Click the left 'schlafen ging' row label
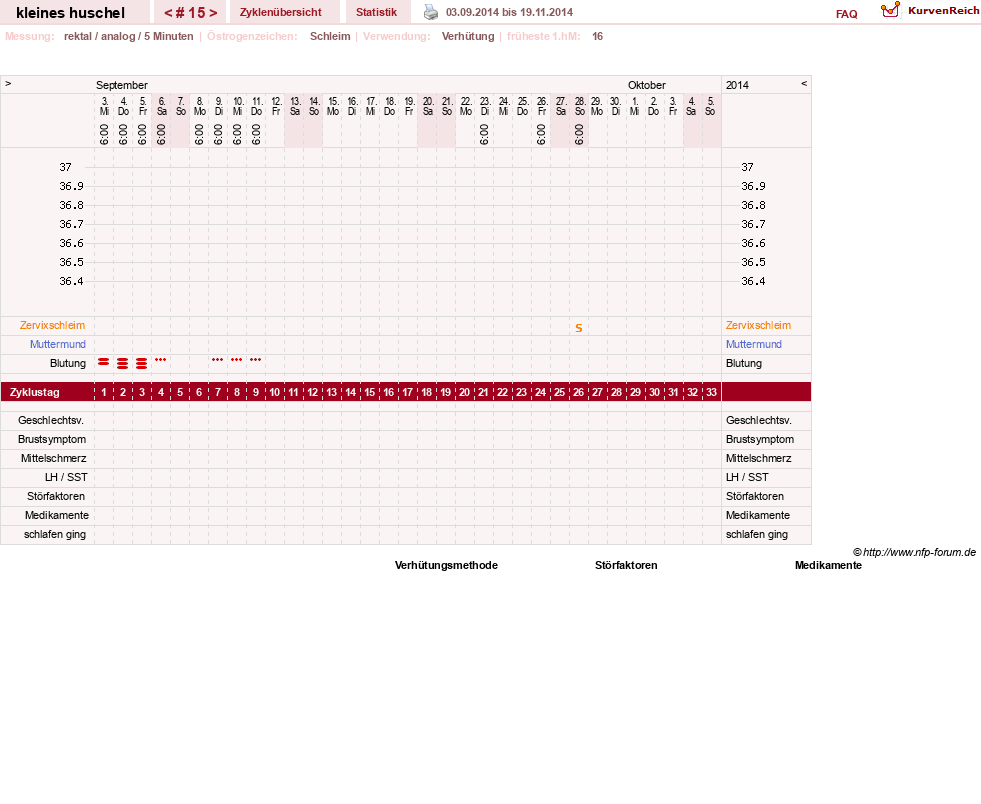 pyautogui.click(x=55, y=534)
